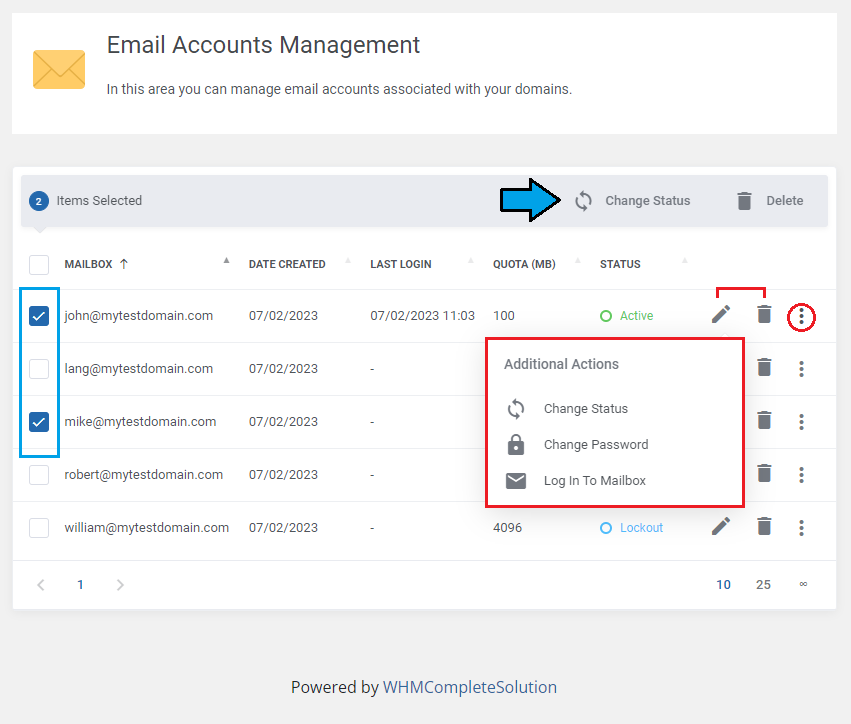Sort table by Last Login column
Image resolution: width=851 pixels, height=724 pixels.
point(401,264)
